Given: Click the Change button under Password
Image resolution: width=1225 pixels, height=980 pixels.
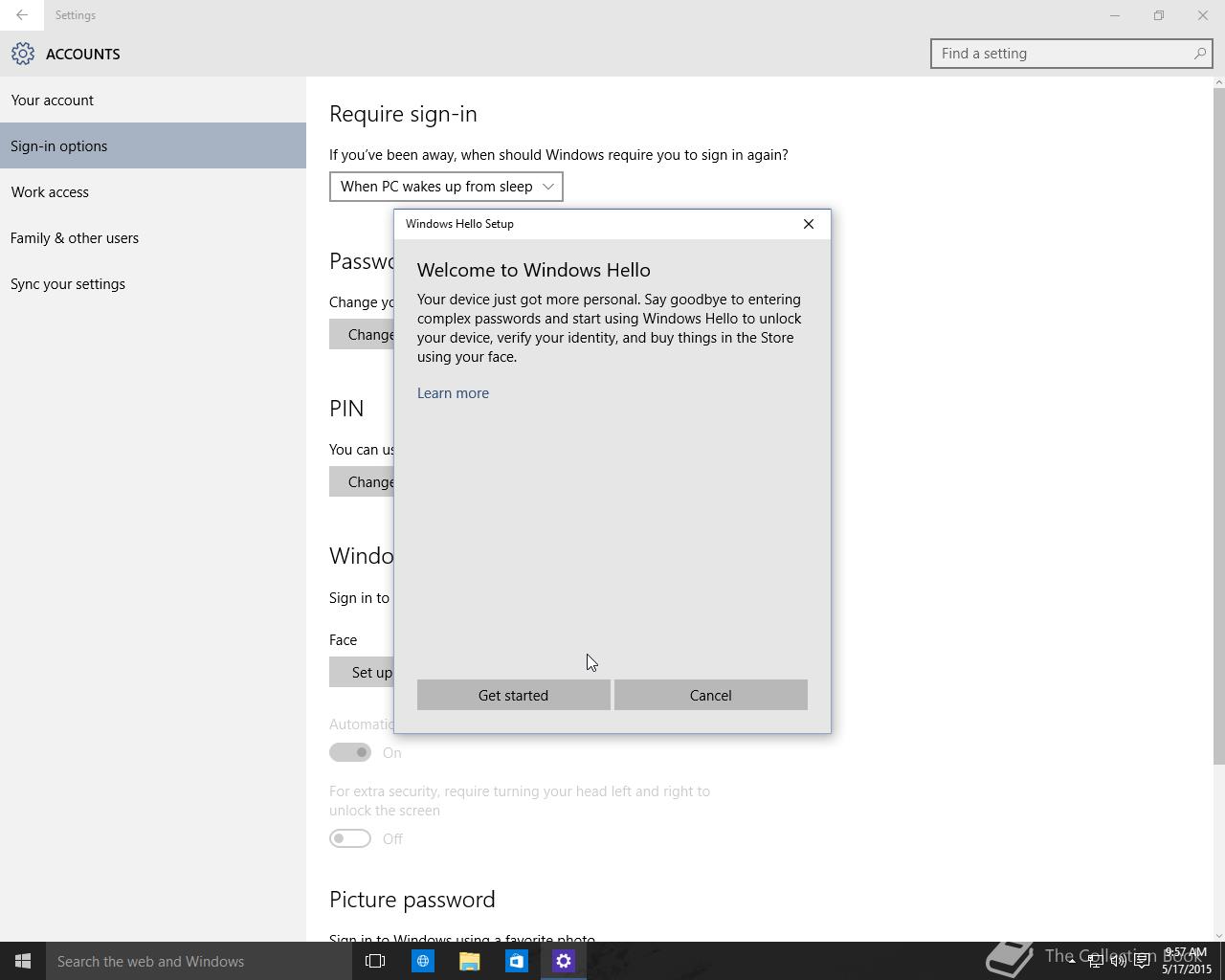Looking at the screenshot, I should click(x=362, y=334).
